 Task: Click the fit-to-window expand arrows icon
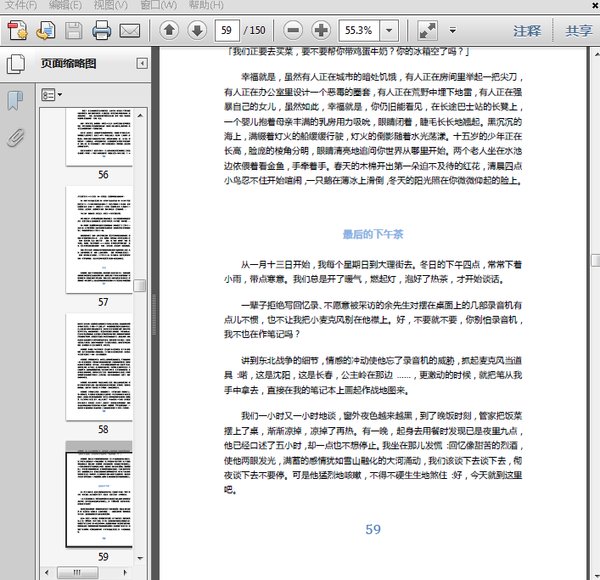tap(427, 31)
